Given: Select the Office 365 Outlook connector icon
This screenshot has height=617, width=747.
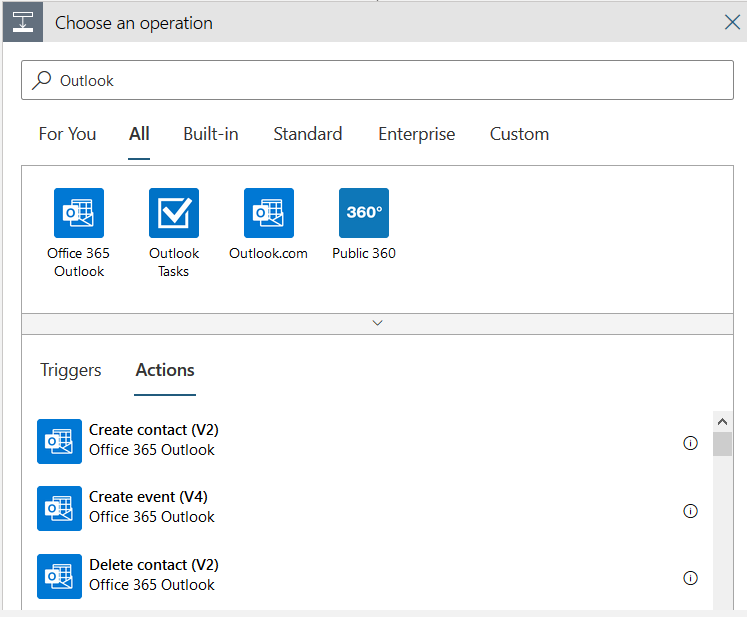Looking at the screenshot, I should [x=79, y=213].
